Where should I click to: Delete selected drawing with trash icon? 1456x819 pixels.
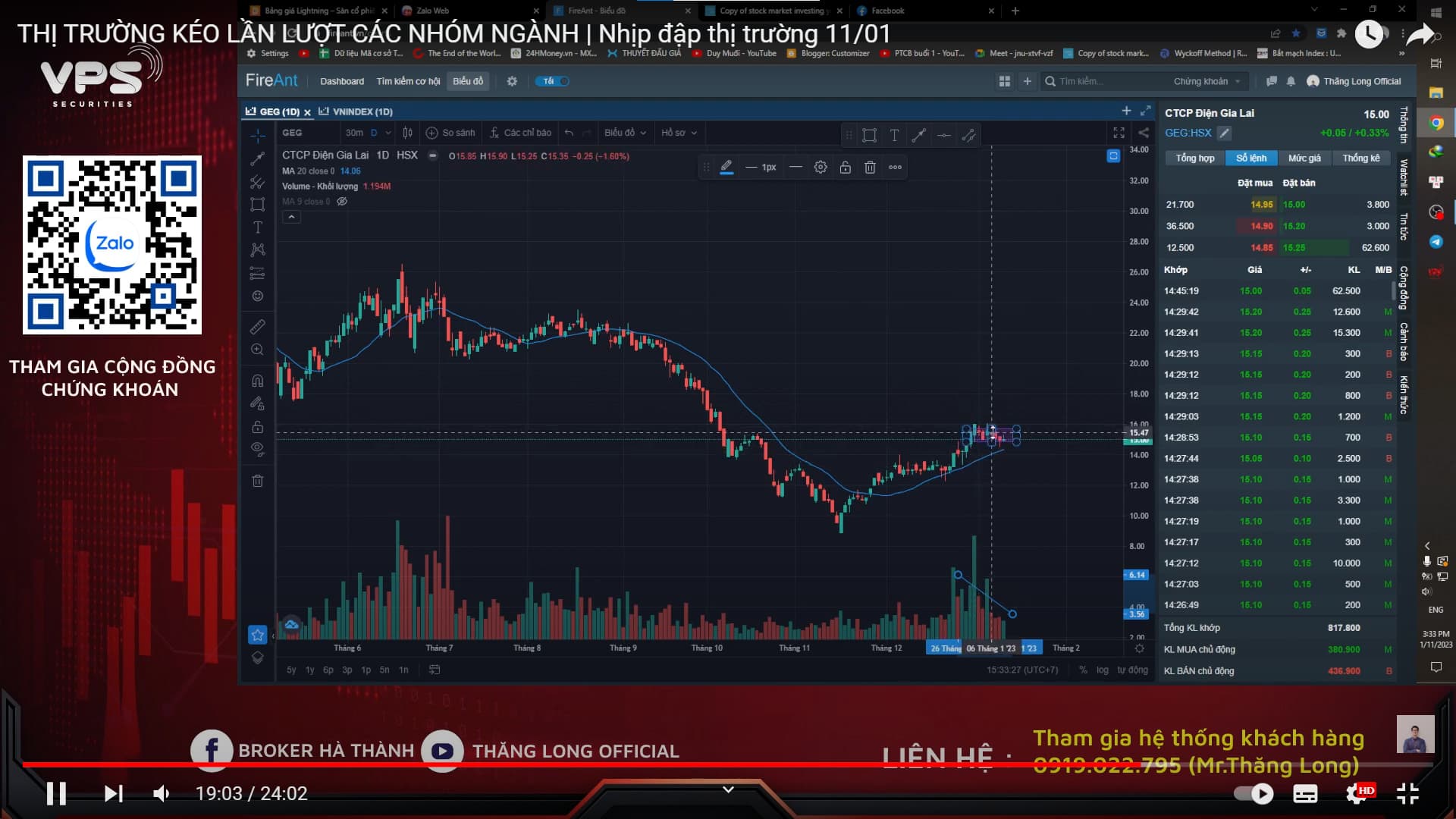[x=870, y=168]
